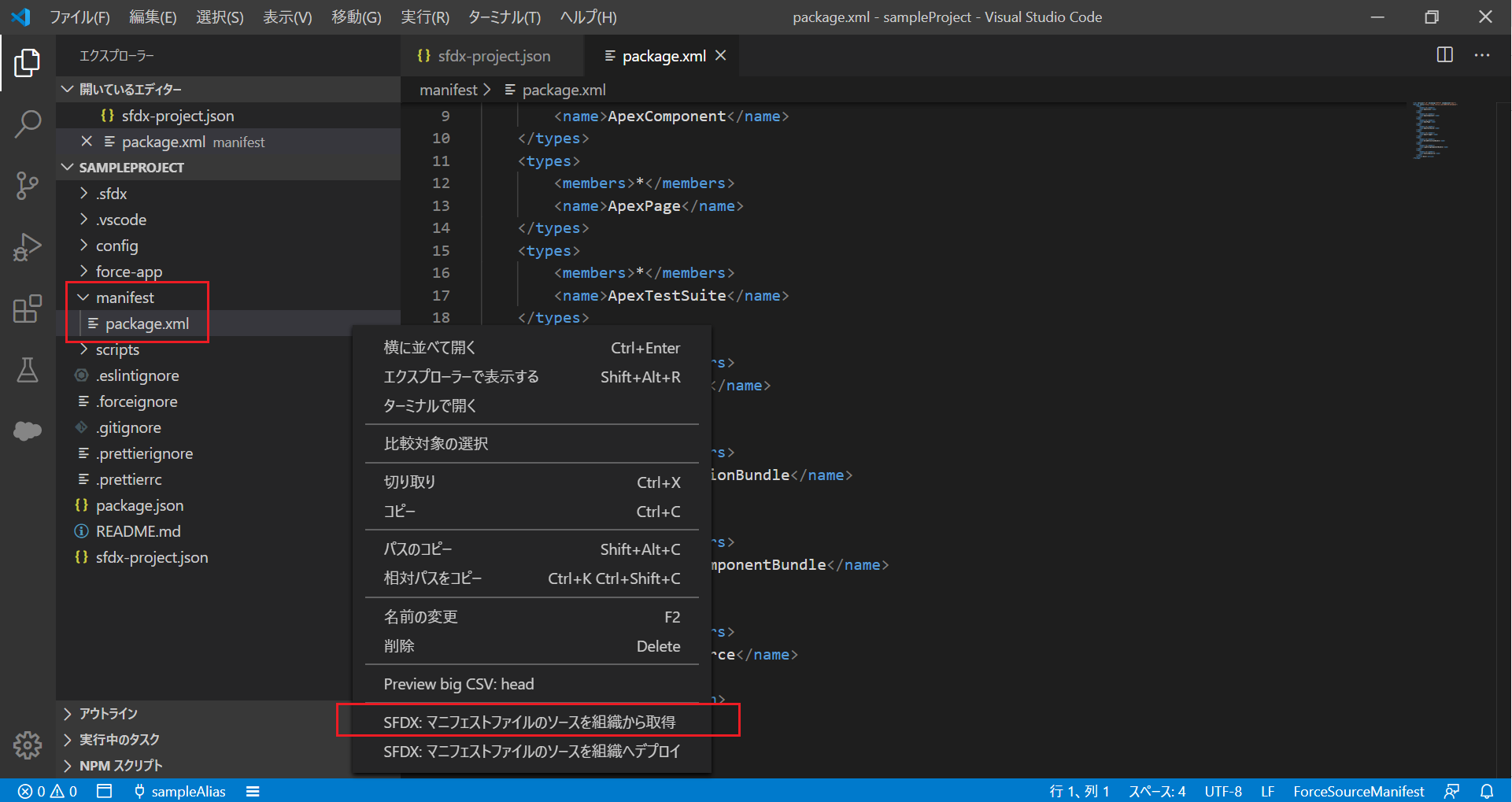Click the notifications bell icon
Image resolution: width=1512 pixels, height=802 pixels.
coord(1487,791)
